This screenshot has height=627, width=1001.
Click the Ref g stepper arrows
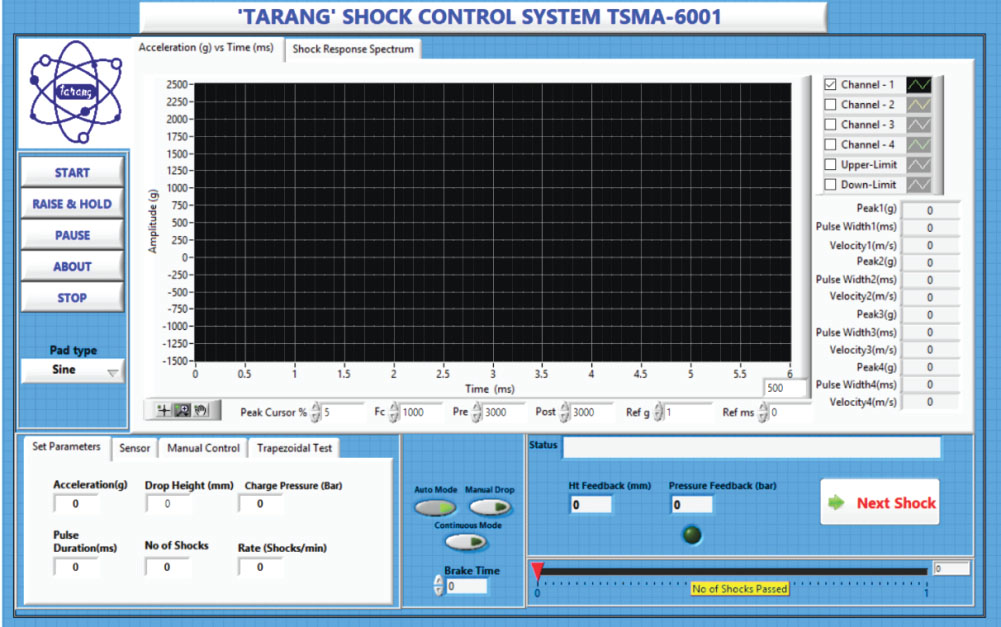click(658, 412)
